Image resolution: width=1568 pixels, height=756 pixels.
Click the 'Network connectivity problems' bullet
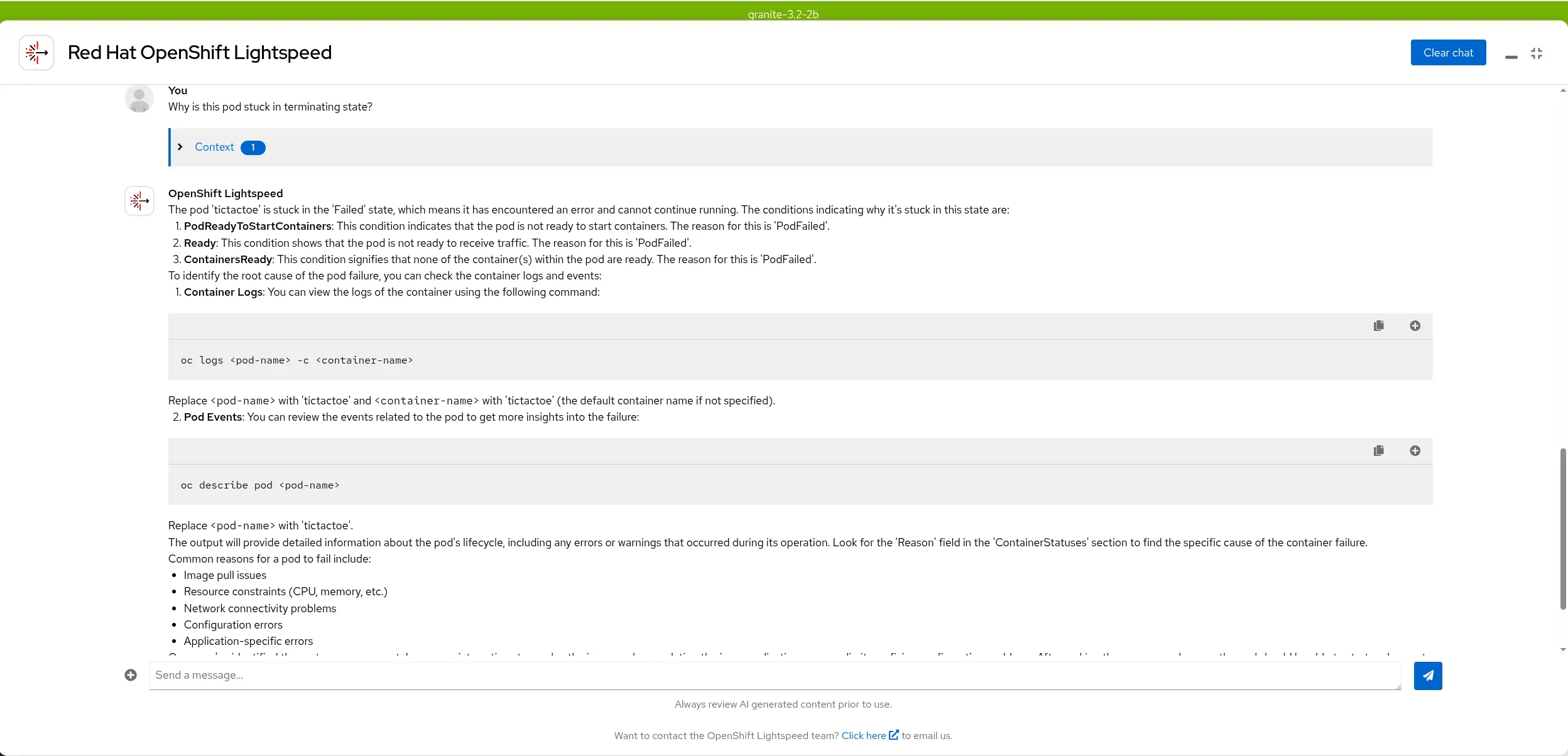[260, 608]
